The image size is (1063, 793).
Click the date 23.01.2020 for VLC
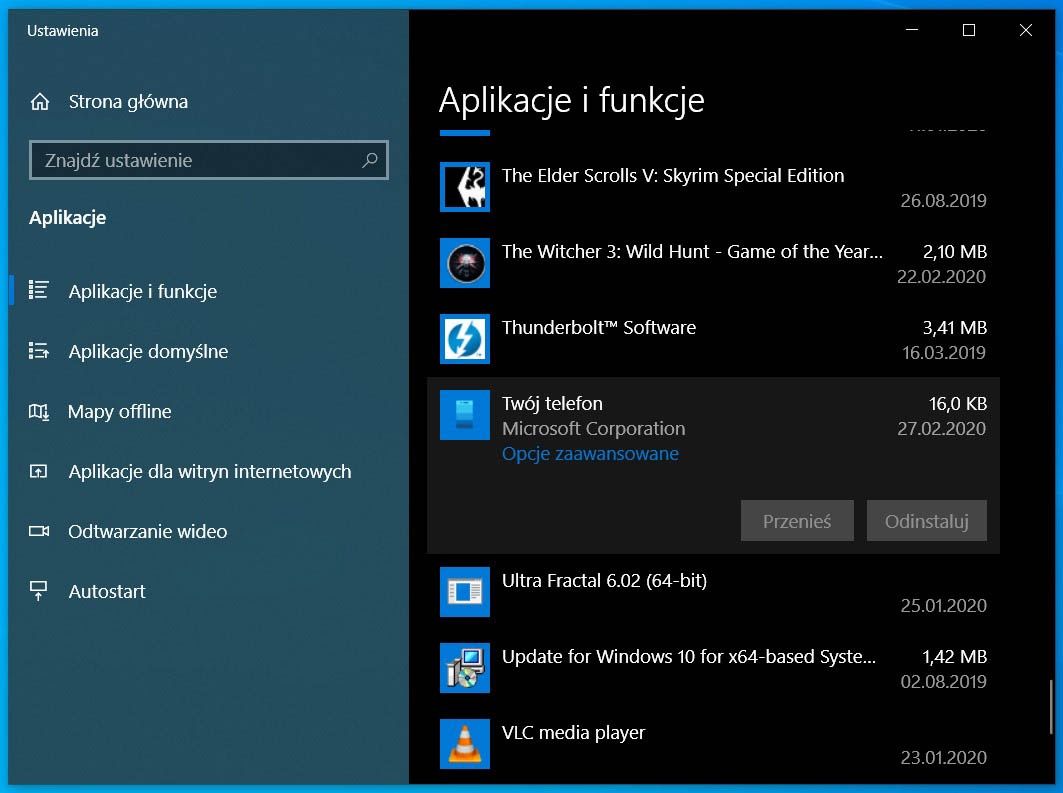tap(944, 757)
